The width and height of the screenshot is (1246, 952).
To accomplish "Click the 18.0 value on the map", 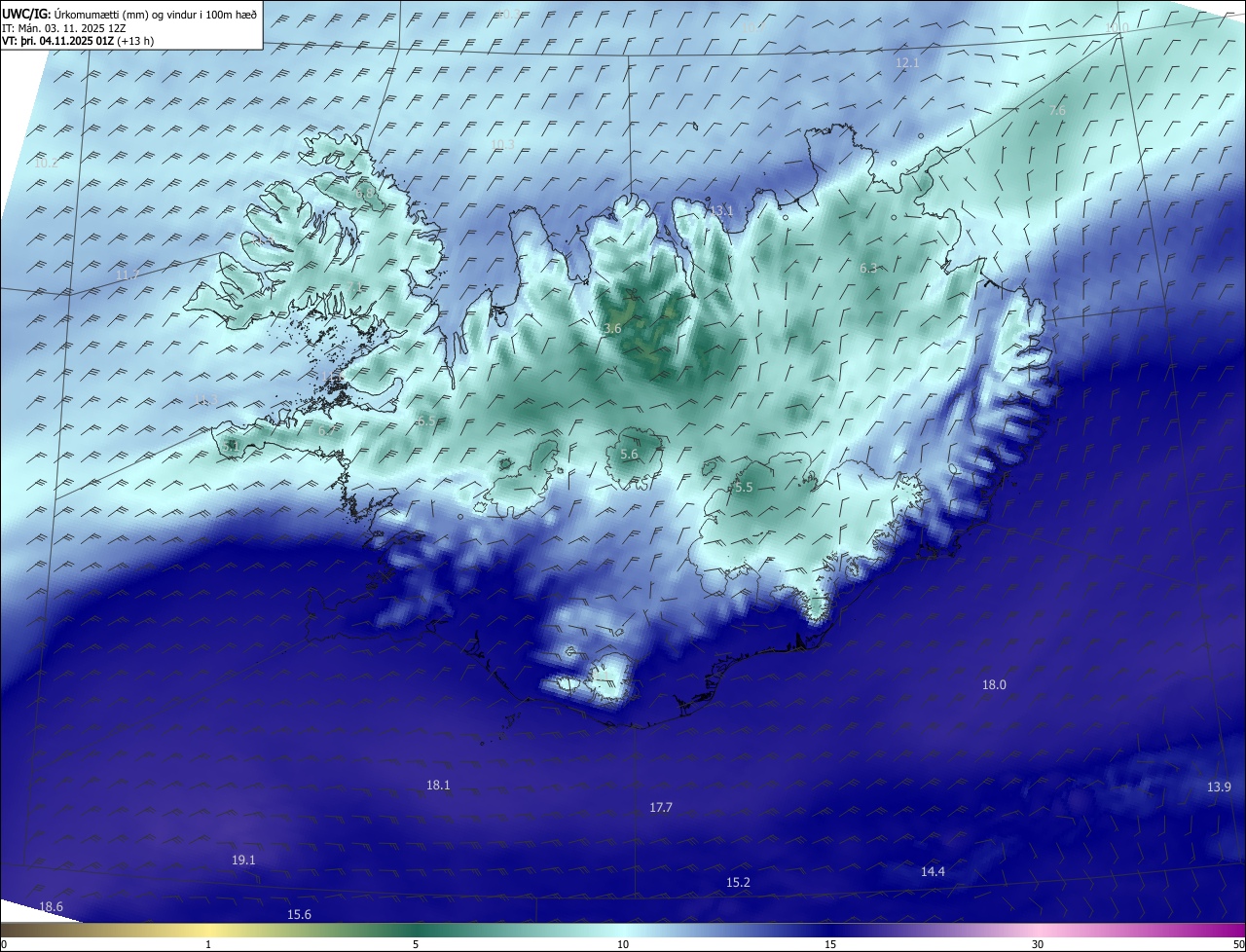I will [x=994, y=685].
